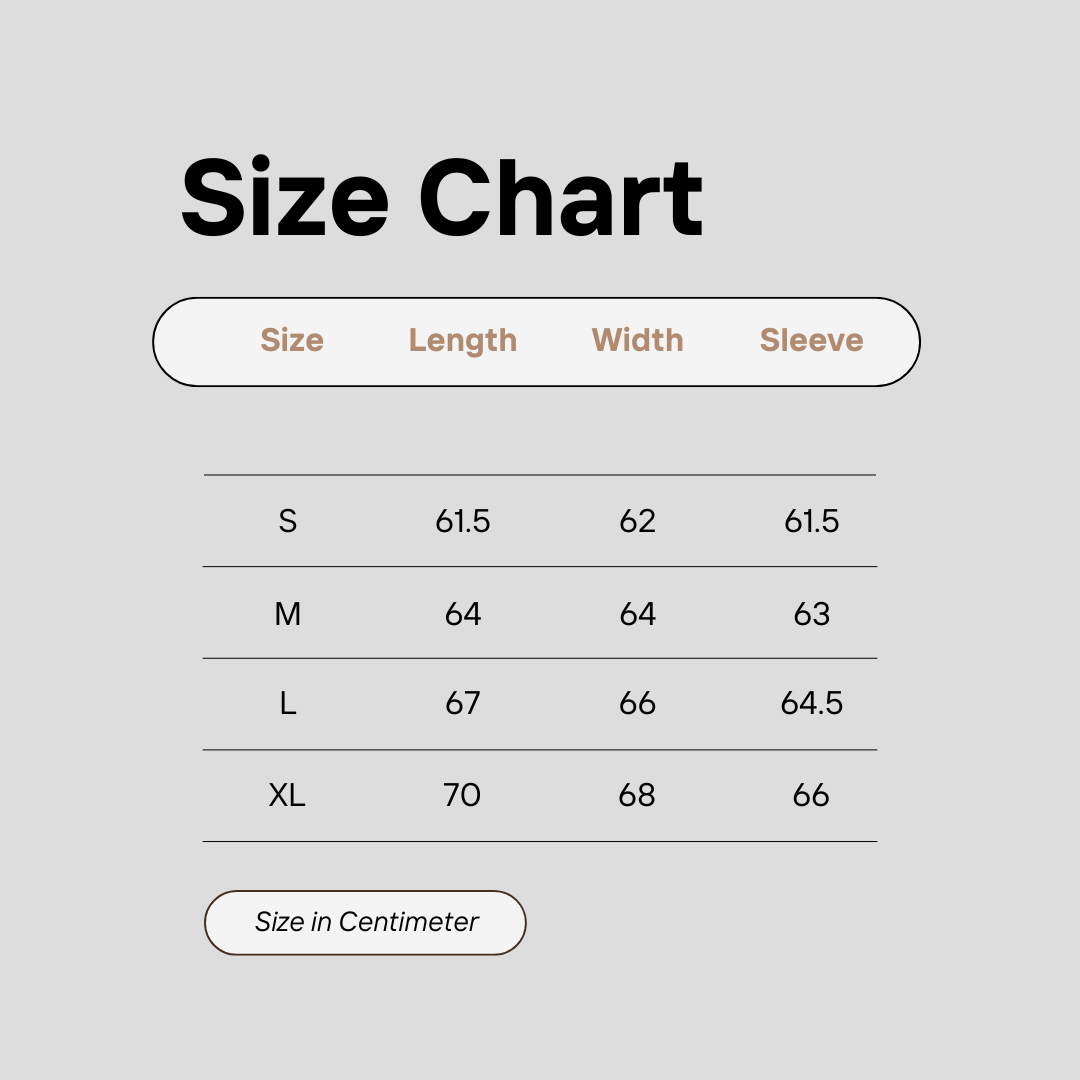1080x1080 pixels.
Task: Click the XL length value 70
Action: pos(462,796)
